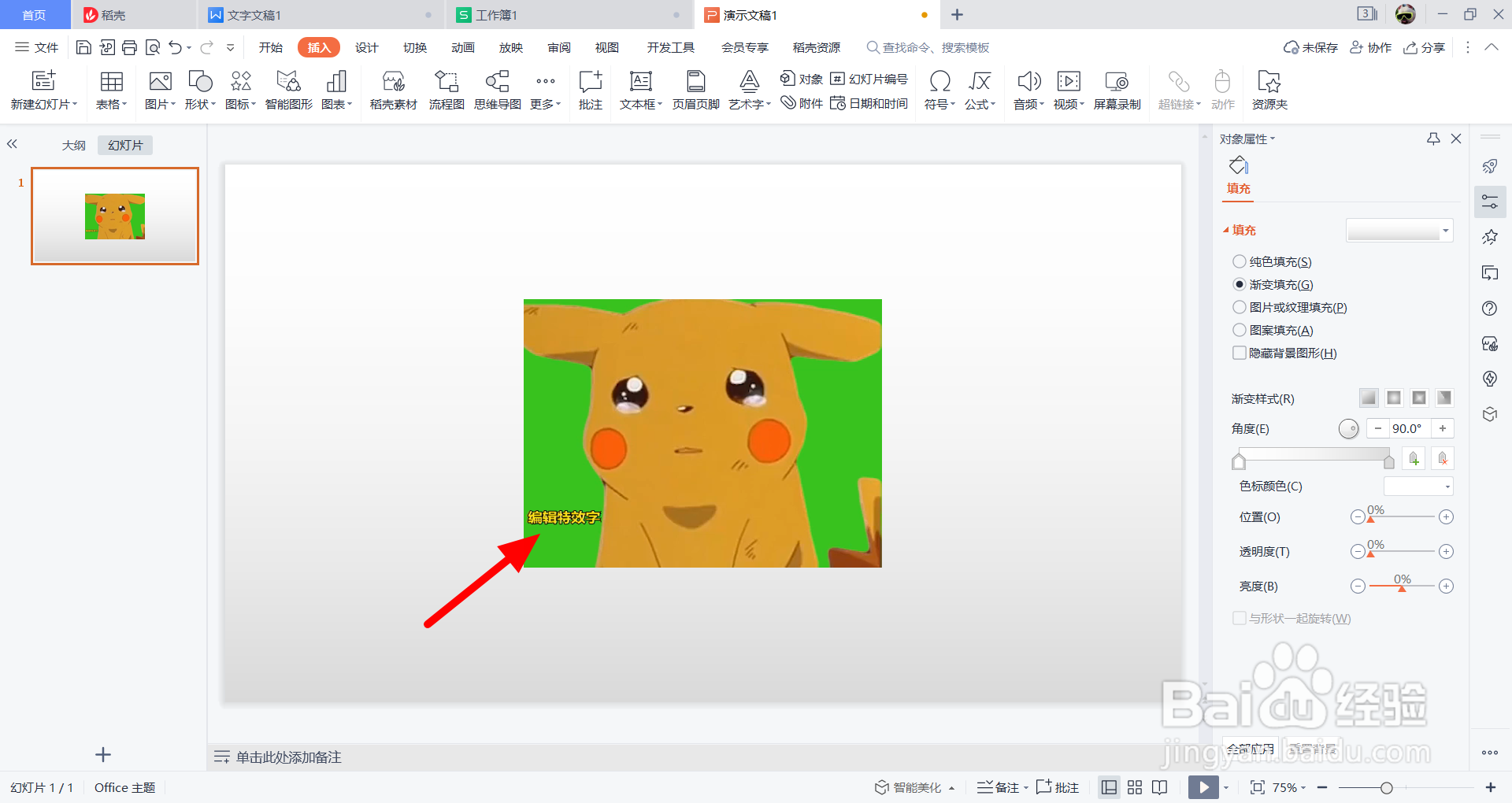Image resolution: width=1512 pixels, height=803 pixels.
Task: Toggle 隐藏背景图形 checkbox
Action: point(1240,353)
